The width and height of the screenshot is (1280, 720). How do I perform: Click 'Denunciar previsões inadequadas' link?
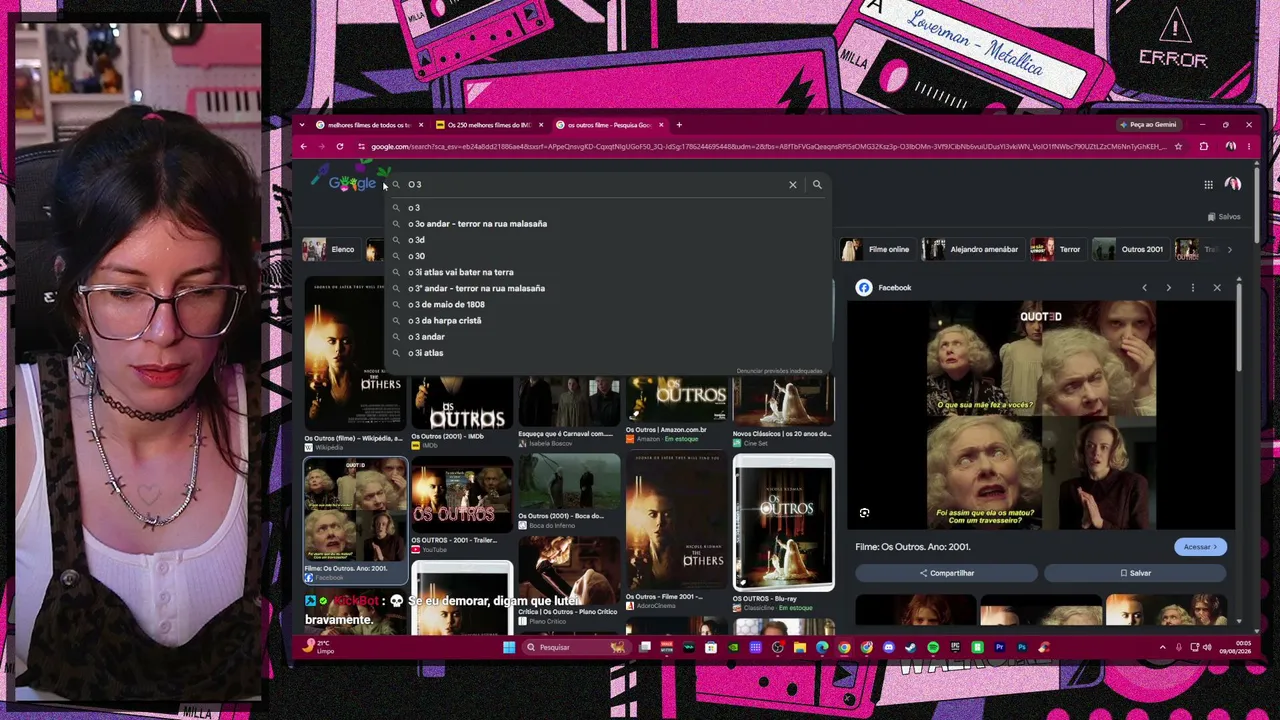pyautogui.click(x=779, y=371)
